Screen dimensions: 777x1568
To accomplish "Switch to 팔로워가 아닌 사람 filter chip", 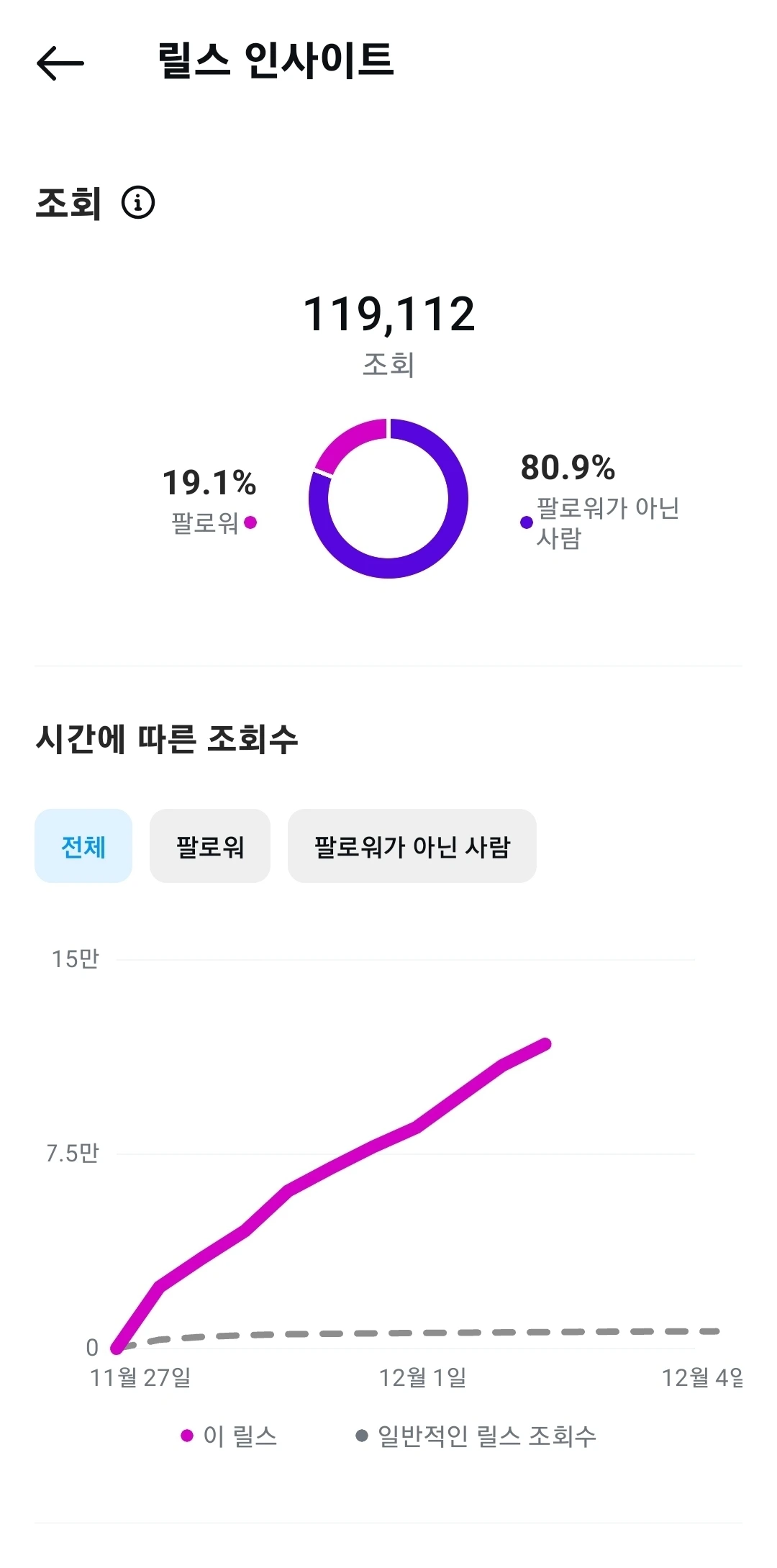I will [x=412, y=846].
